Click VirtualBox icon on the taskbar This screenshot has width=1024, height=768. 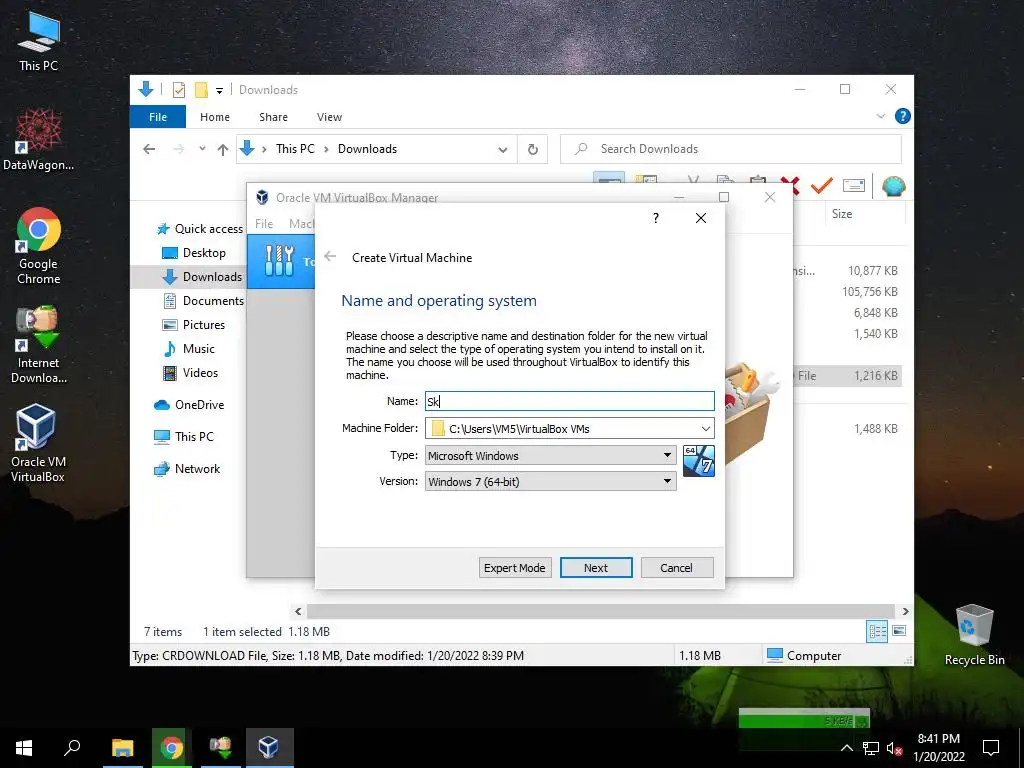(x=269, y=748)
